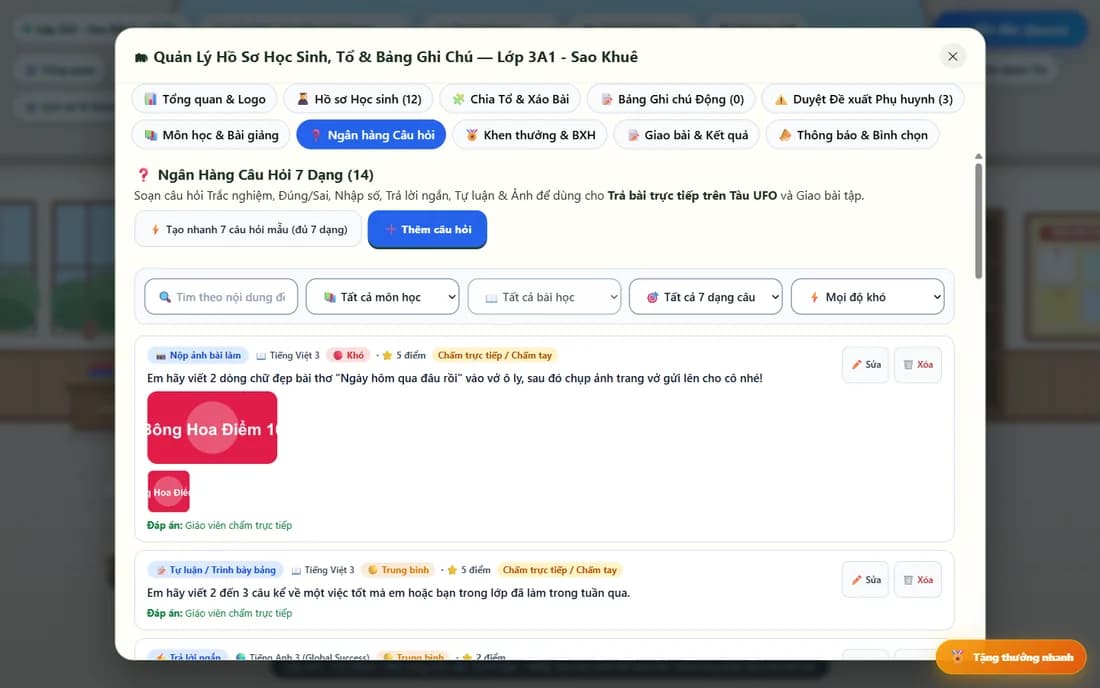Click the Tặng thưởng nhanh button

coord(1011,657)
